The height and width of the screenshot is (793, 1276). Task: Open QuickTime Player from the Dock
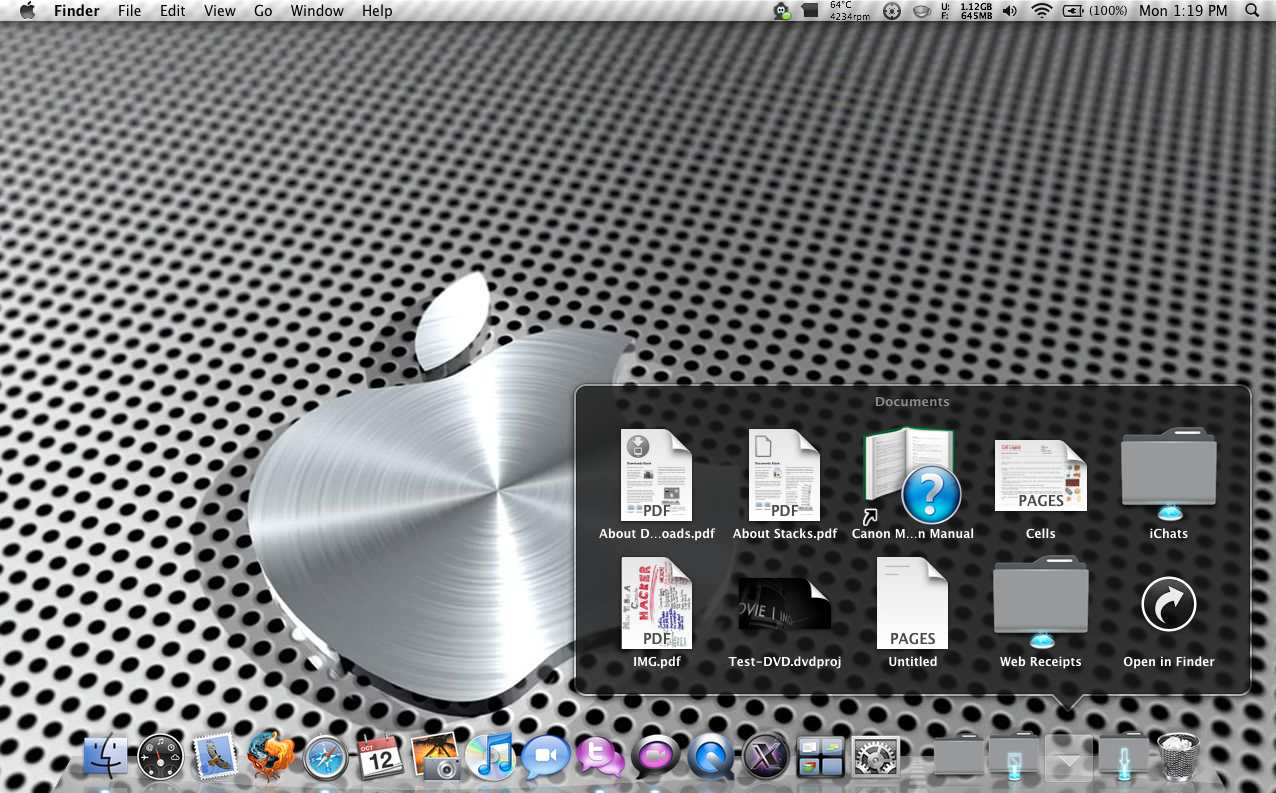pyautogui.click(x=711, y=757)
